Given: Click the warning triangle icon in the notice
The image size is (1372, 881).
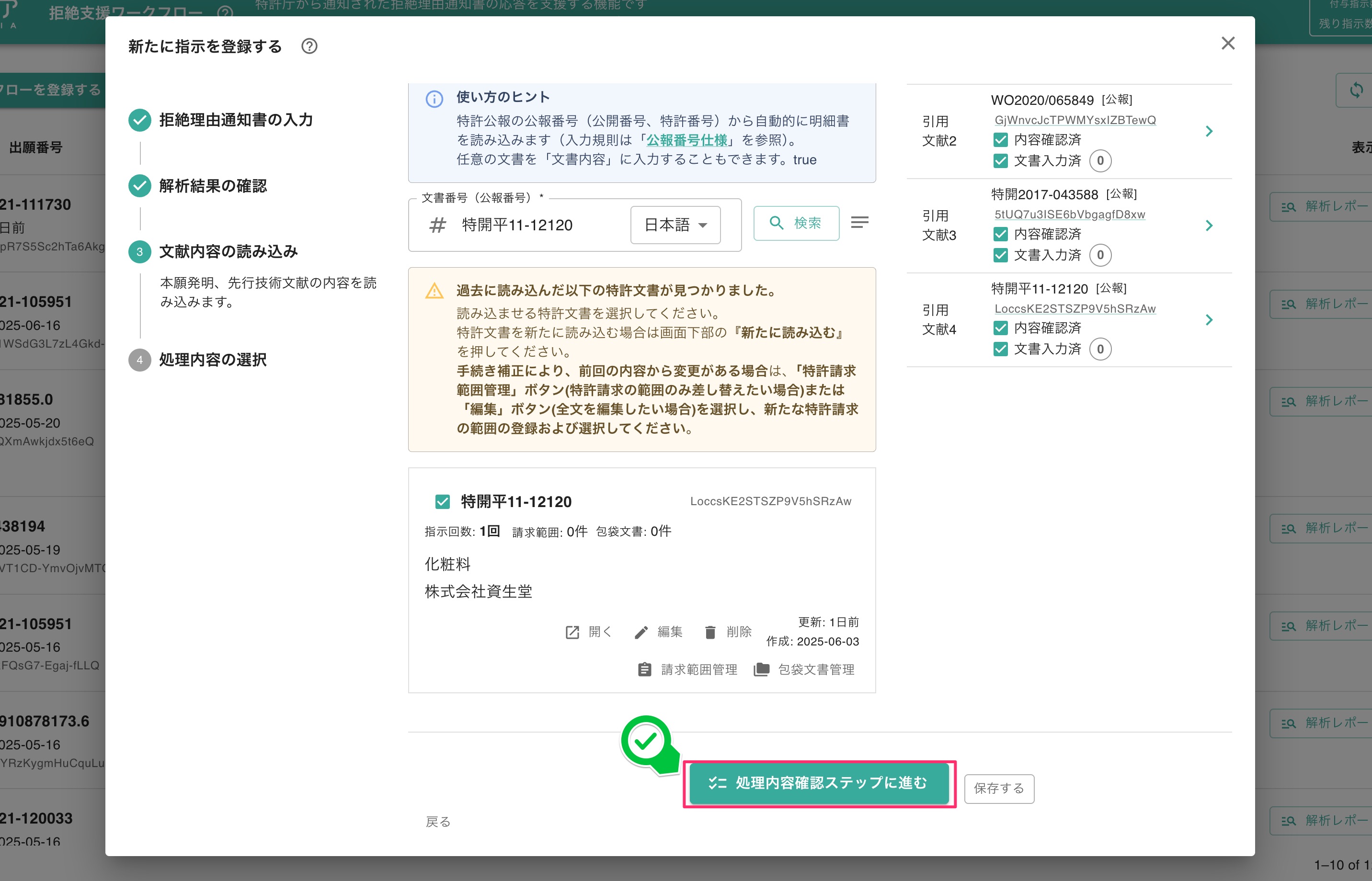Looking at the screenshot, I should (434, 291).
